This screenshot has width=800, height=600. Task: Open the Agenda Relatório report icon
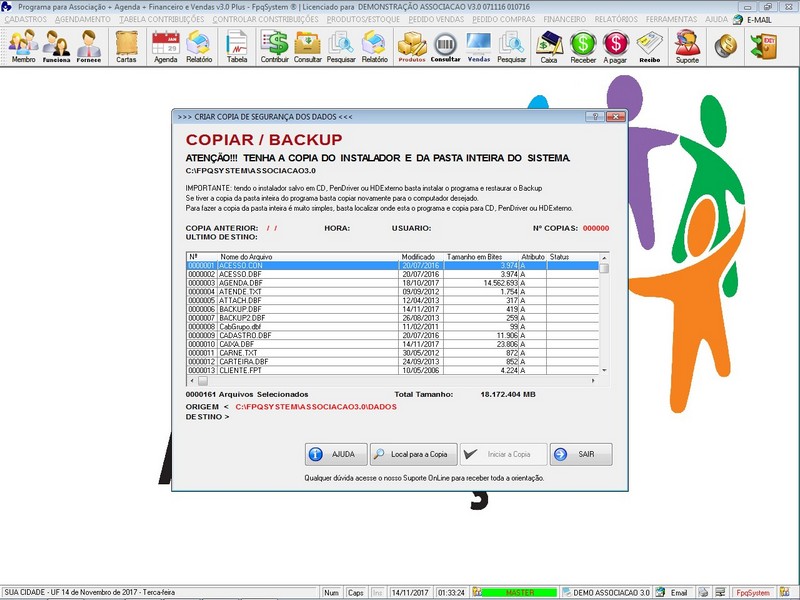(199, 46)
